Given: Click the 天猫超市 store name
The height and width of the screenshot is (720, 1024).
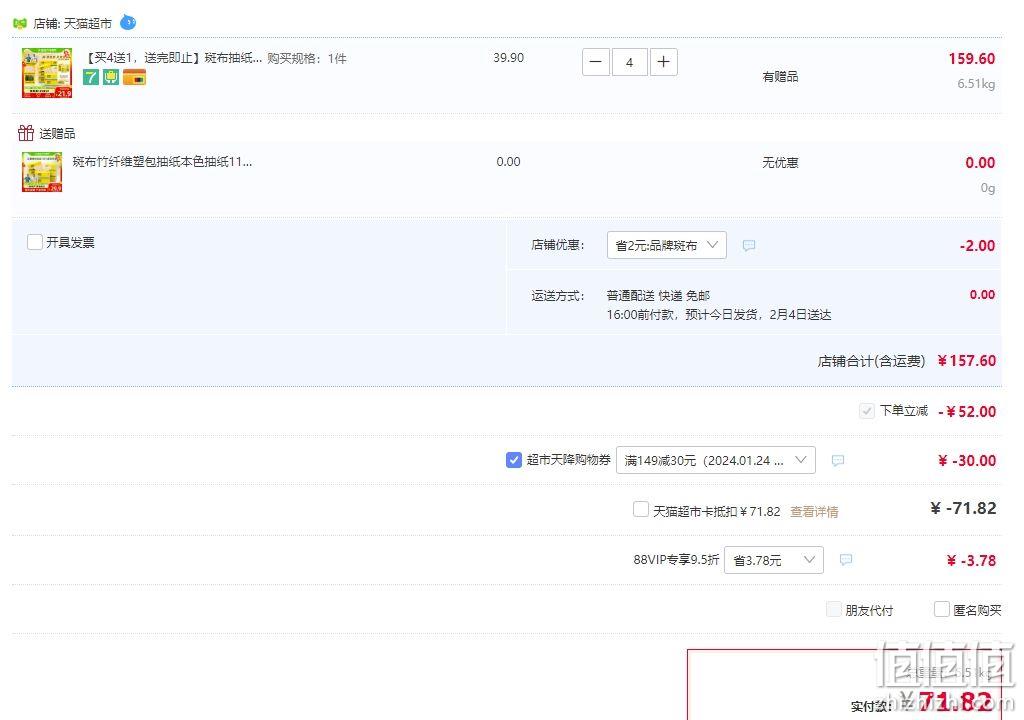Looking at the screenshot, I should tap(88, 24).
